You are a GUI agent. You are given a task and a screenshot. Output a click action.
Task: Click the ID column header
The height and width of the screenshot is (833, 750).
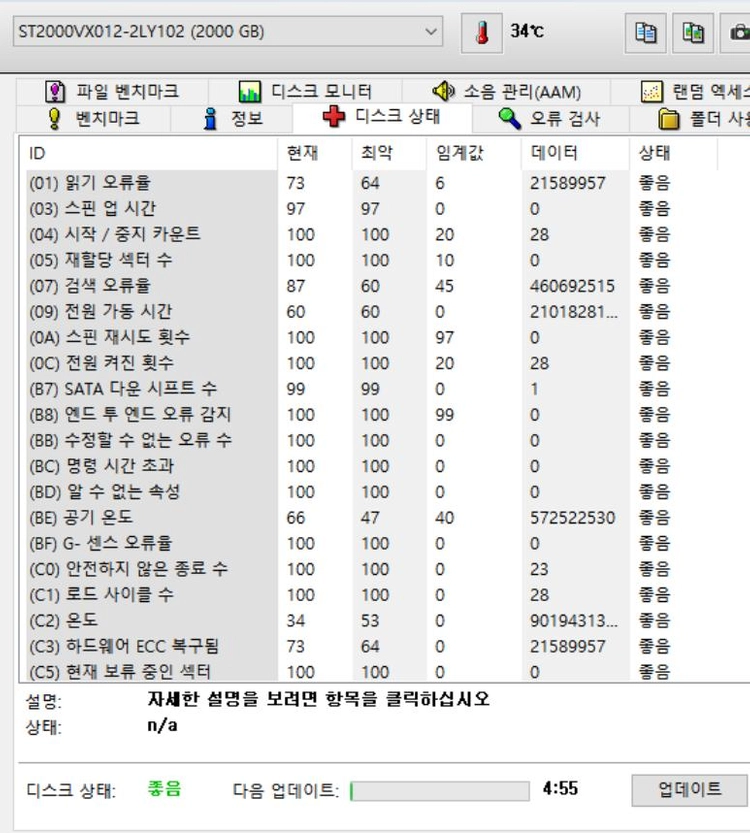point(149,154)
